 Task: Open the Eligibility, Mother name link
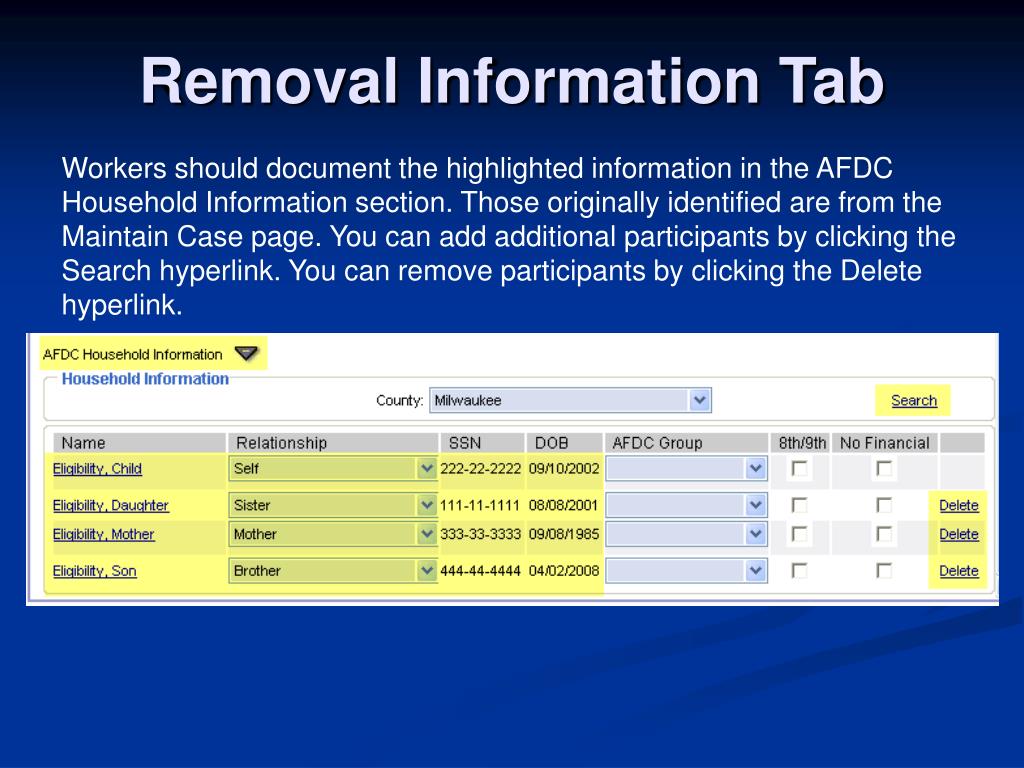click(103, 534)
